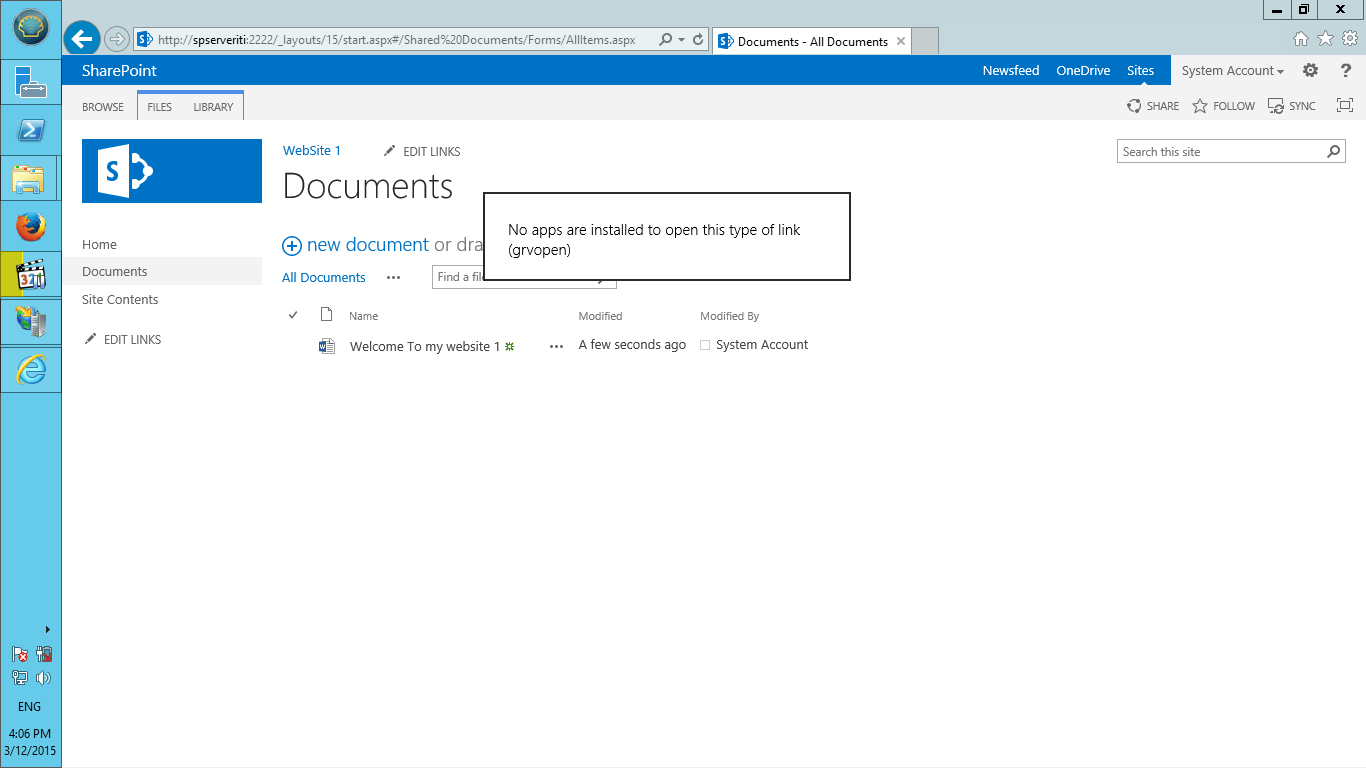Image resolution: width=1366 pixels, height=768 pixels.
Task: Click EDIT LINKS beside WebSite 1
Action: click(422, 152)
